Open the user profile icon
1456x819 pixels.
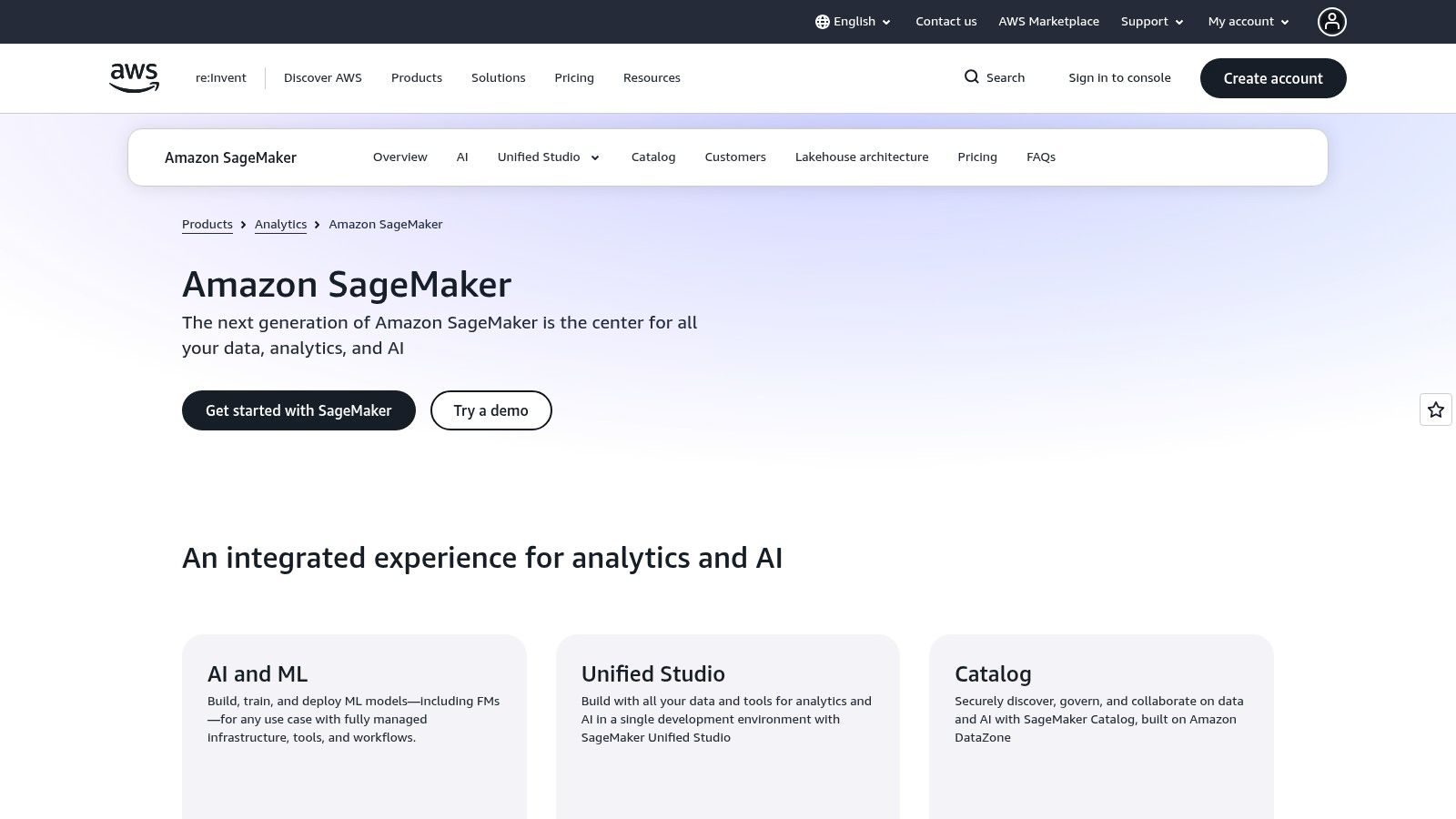[x=1331, y=22]
